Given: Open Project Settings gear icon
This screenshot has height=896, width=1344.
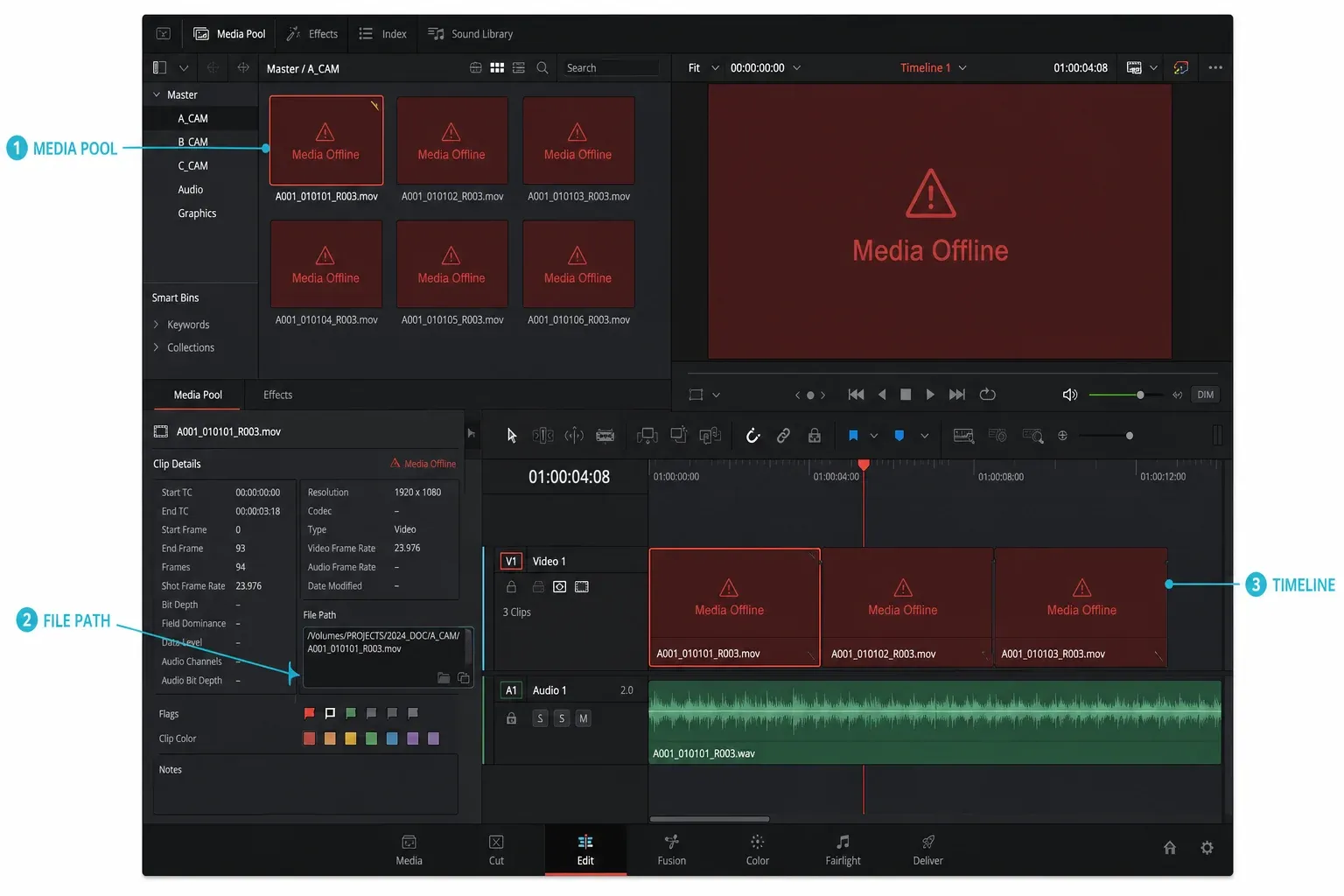Looking at the screenshot, I should pos(1207,847).
